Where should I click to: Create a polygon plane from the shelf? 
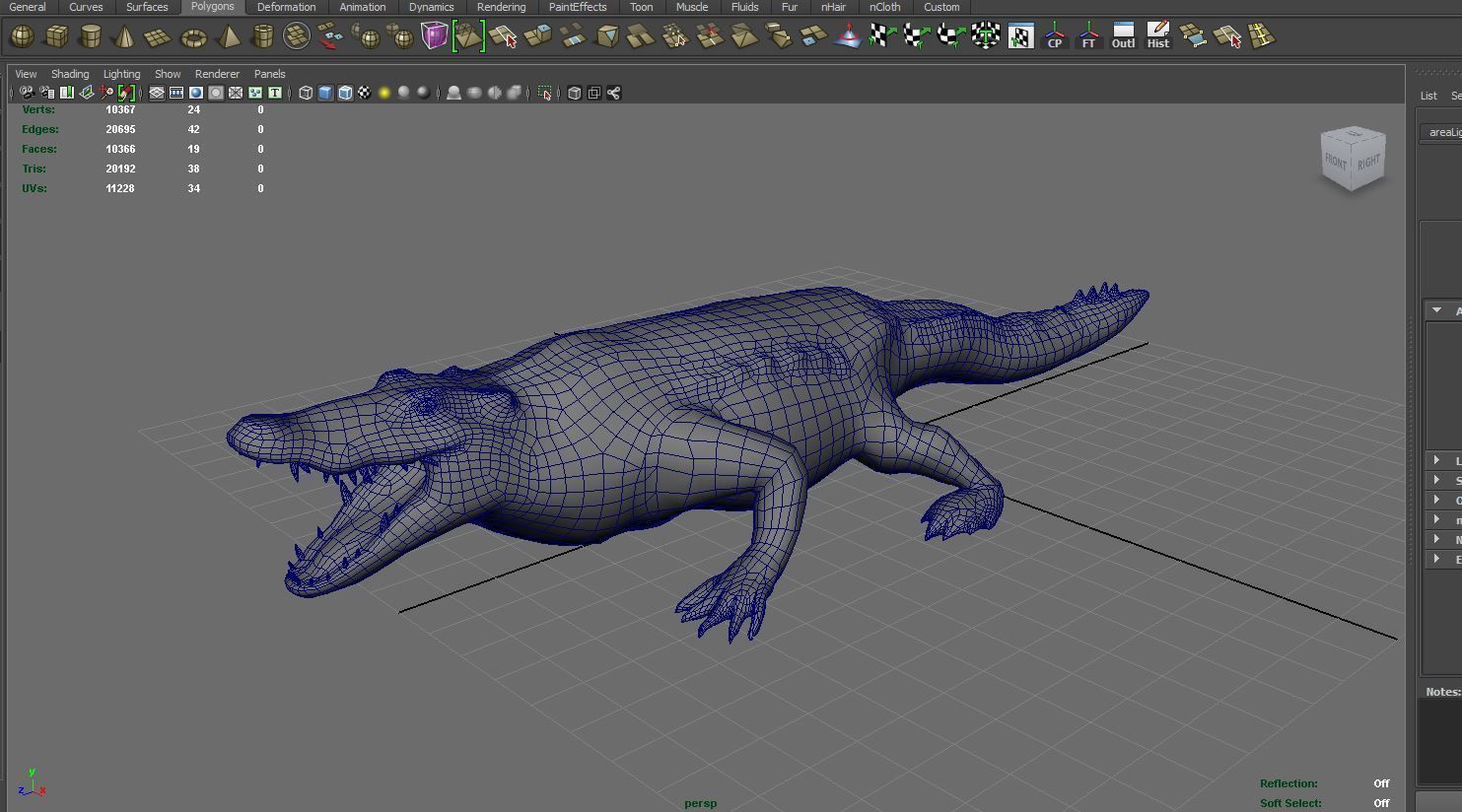[x=158, y=37]
